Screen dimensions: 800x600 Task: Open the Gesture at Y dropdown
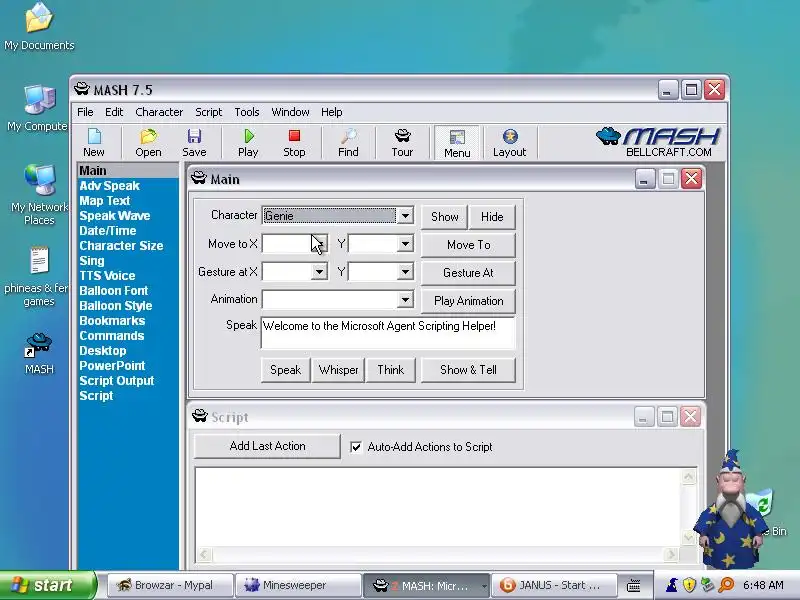[405, 272]
